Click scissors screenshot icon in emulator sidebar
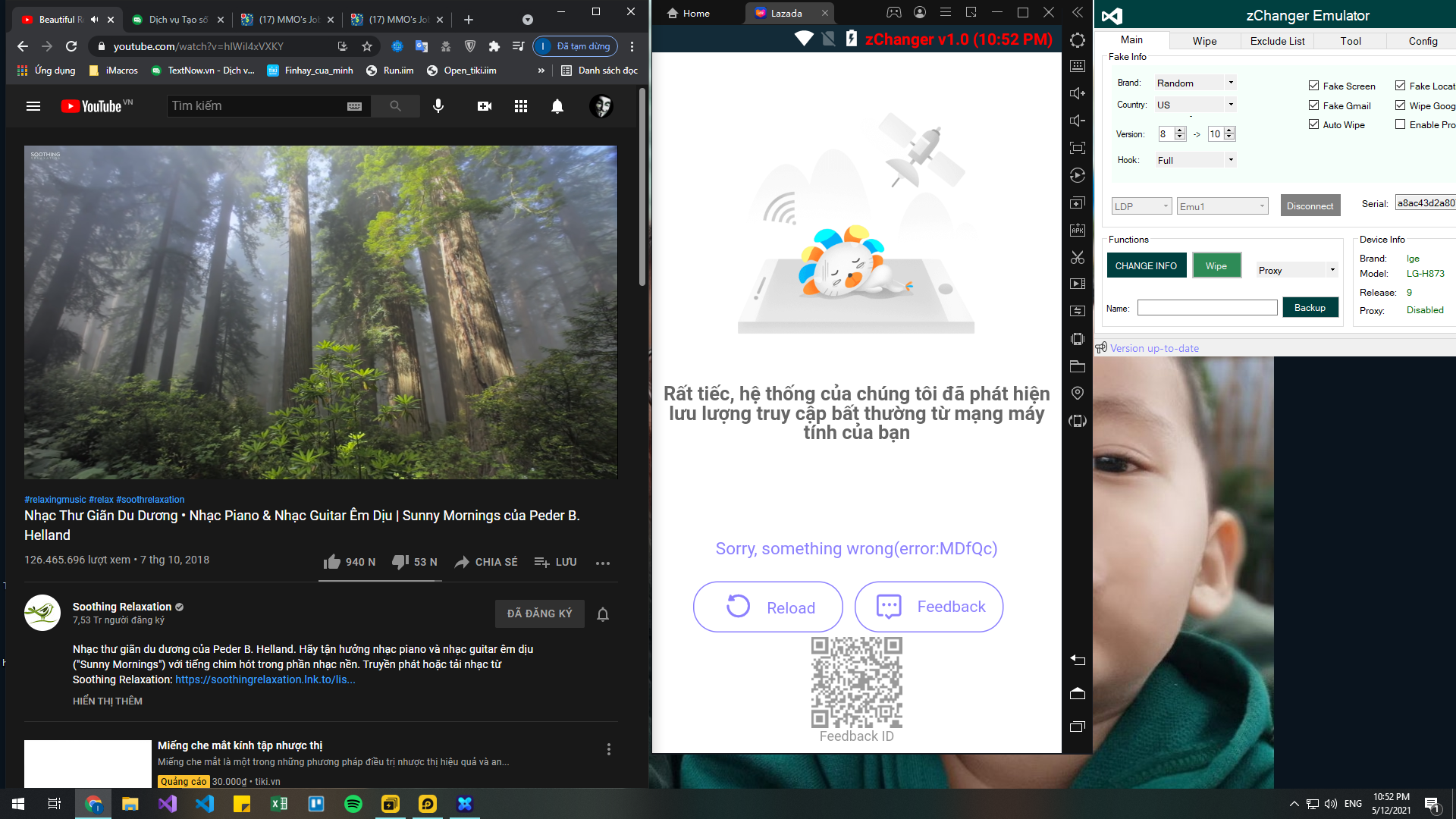Image resolution: width=1456 pixels, height=819 pixels. 1078,257
